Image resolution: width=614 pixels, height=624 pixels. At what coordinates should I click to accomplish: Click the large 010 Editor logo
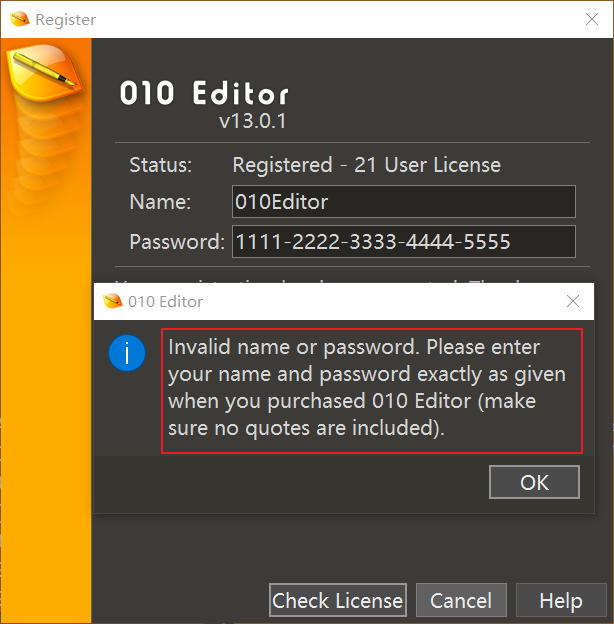click(x=45, y=71)
